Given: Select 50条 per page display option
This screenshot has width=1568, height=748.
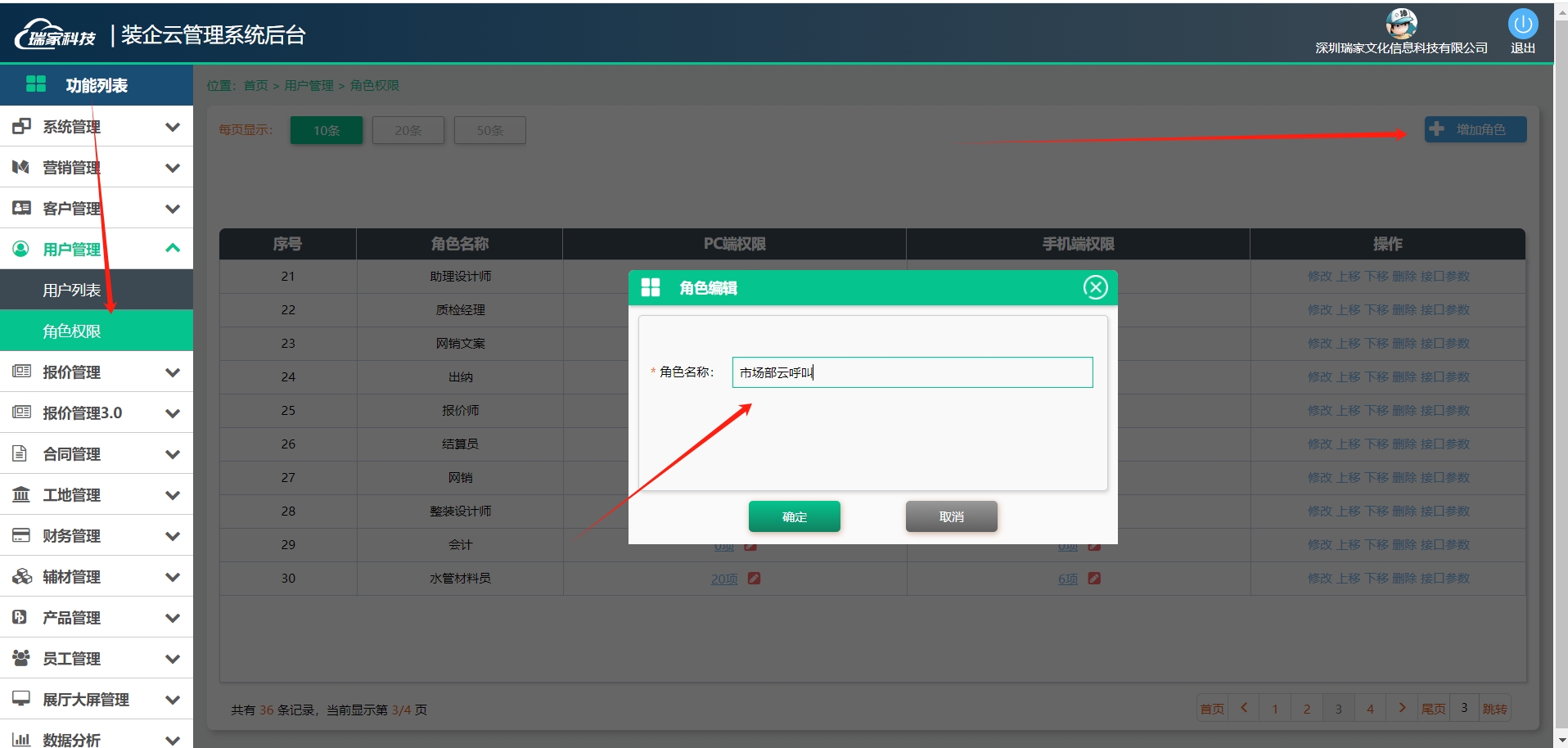Looking at the screenshot, I should pos(489,130).
